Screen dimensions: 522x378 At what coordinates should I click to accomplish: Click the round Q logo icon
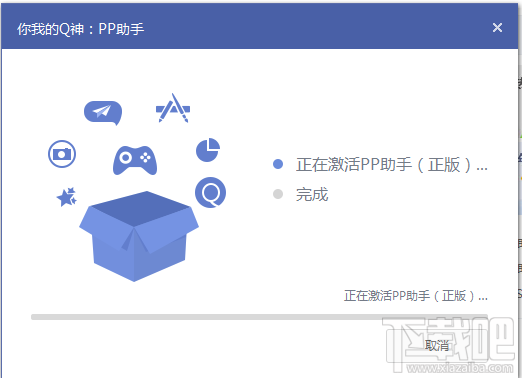[x=210, y=192]
